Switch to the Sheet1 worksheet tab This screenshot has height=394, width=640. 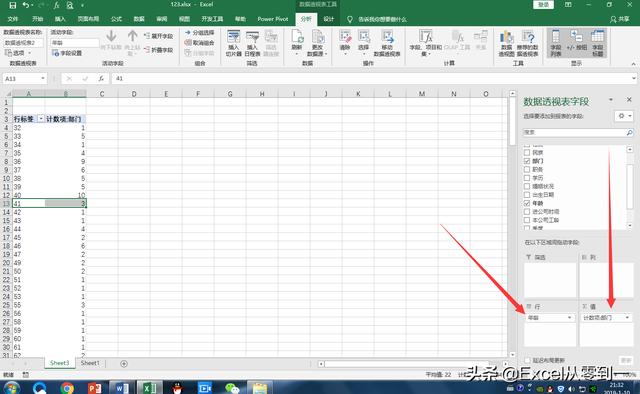90,363
